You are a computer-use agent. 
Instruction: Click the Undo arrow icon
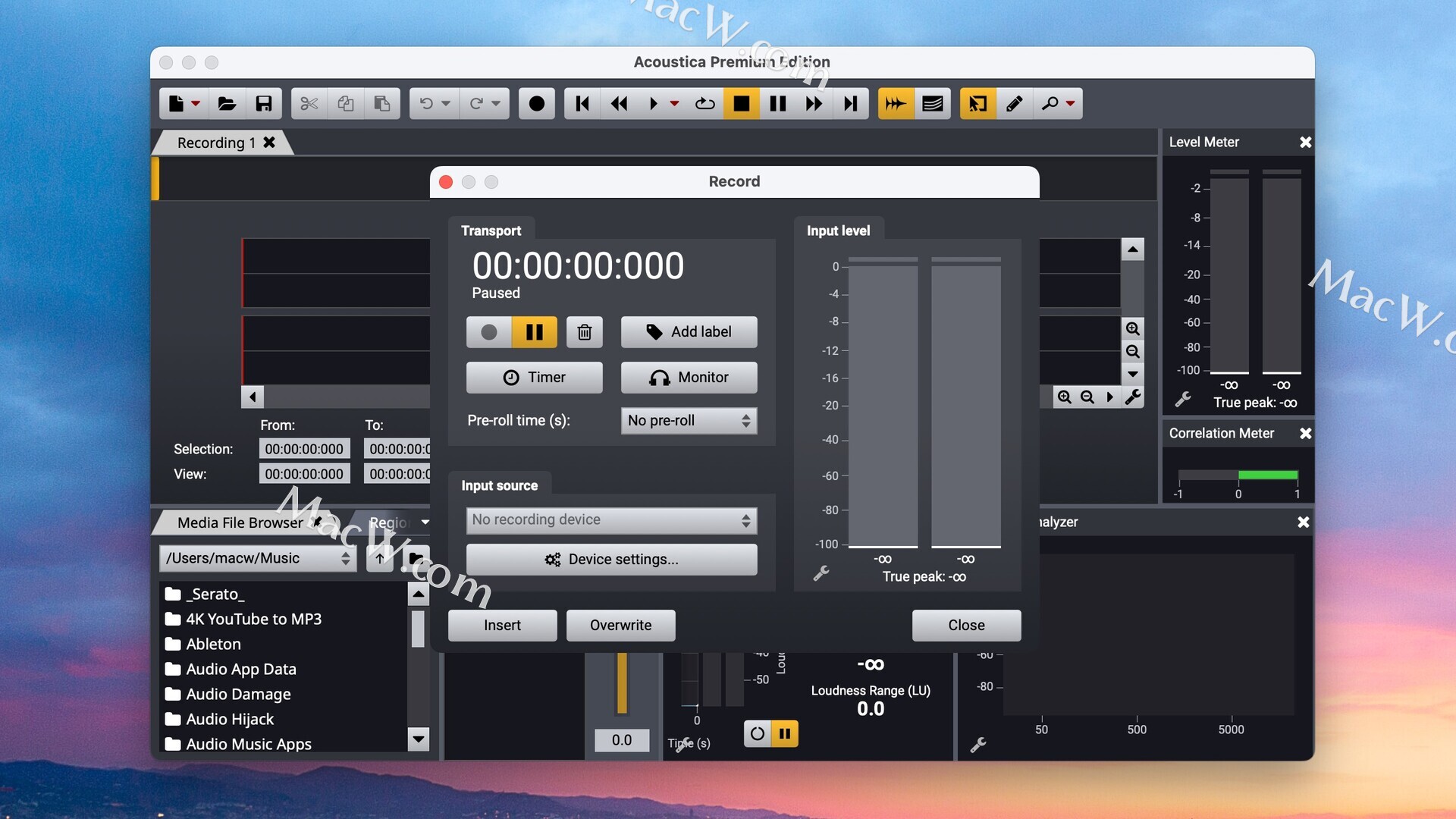(426, 104)
